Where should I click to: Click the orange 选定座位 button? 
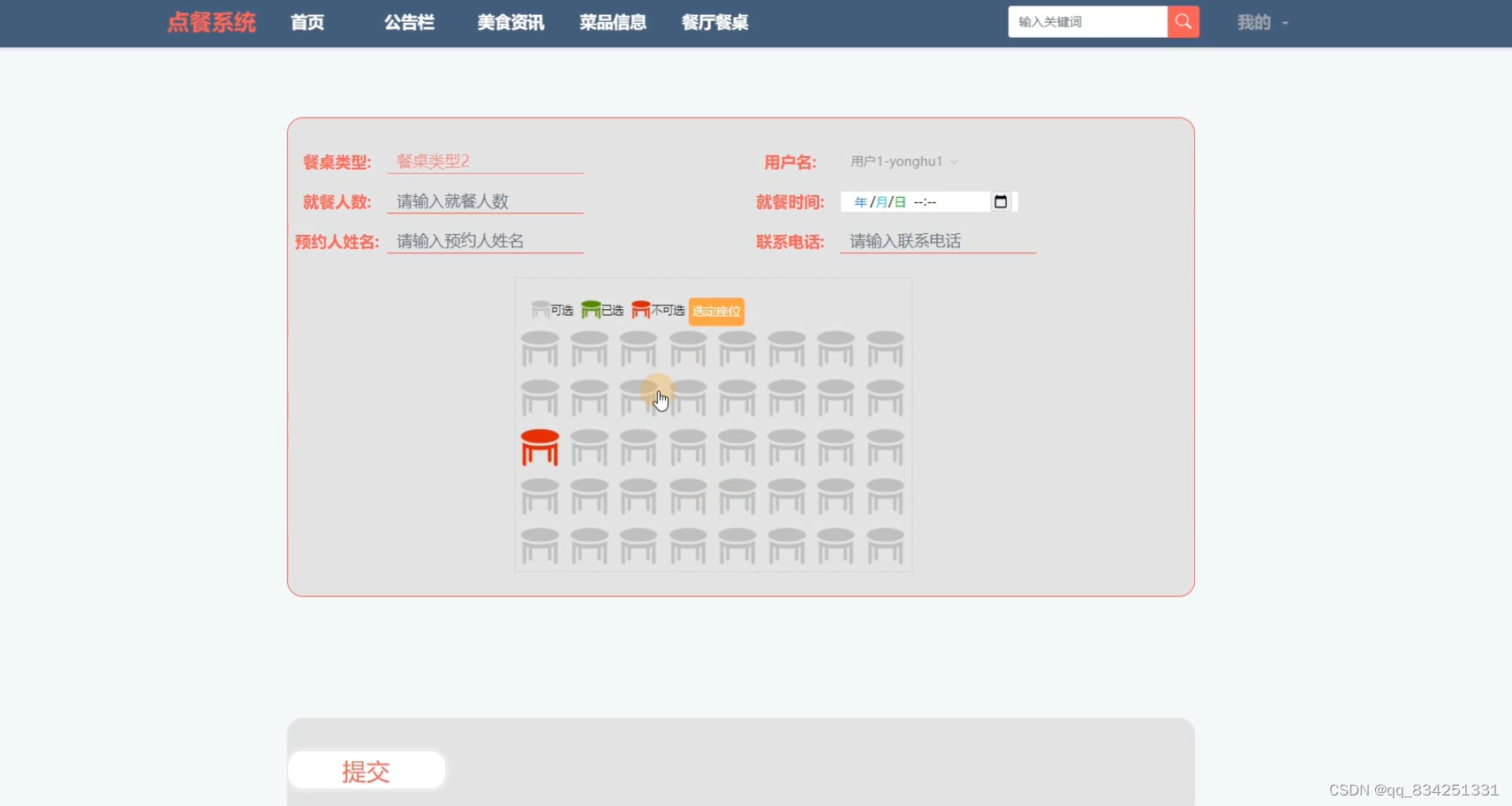[x=716, y=311]
